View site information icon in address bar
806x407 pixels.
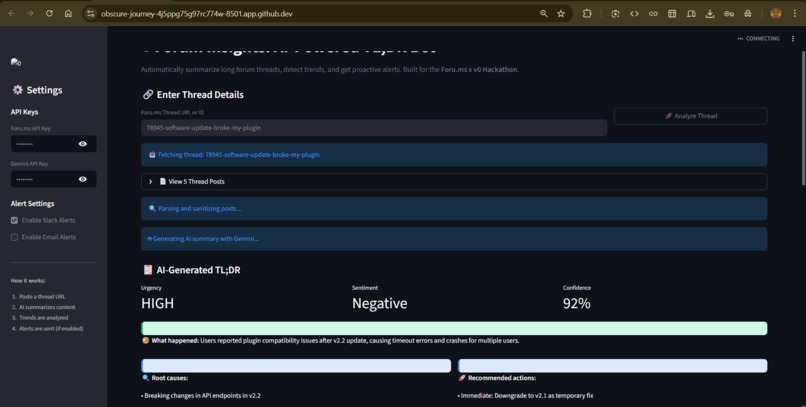tap(90, 14)
